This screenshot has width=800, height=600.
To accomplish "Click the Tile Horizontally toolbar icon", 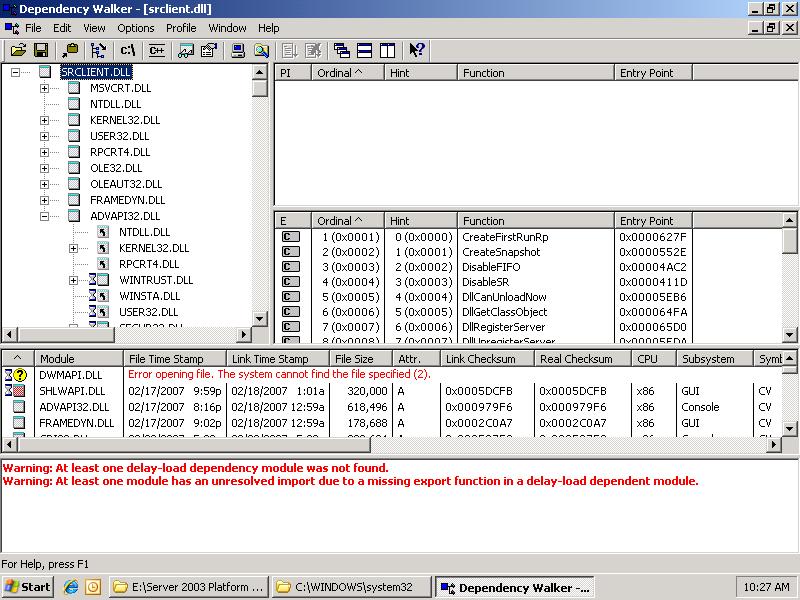I will coord(364,50).
